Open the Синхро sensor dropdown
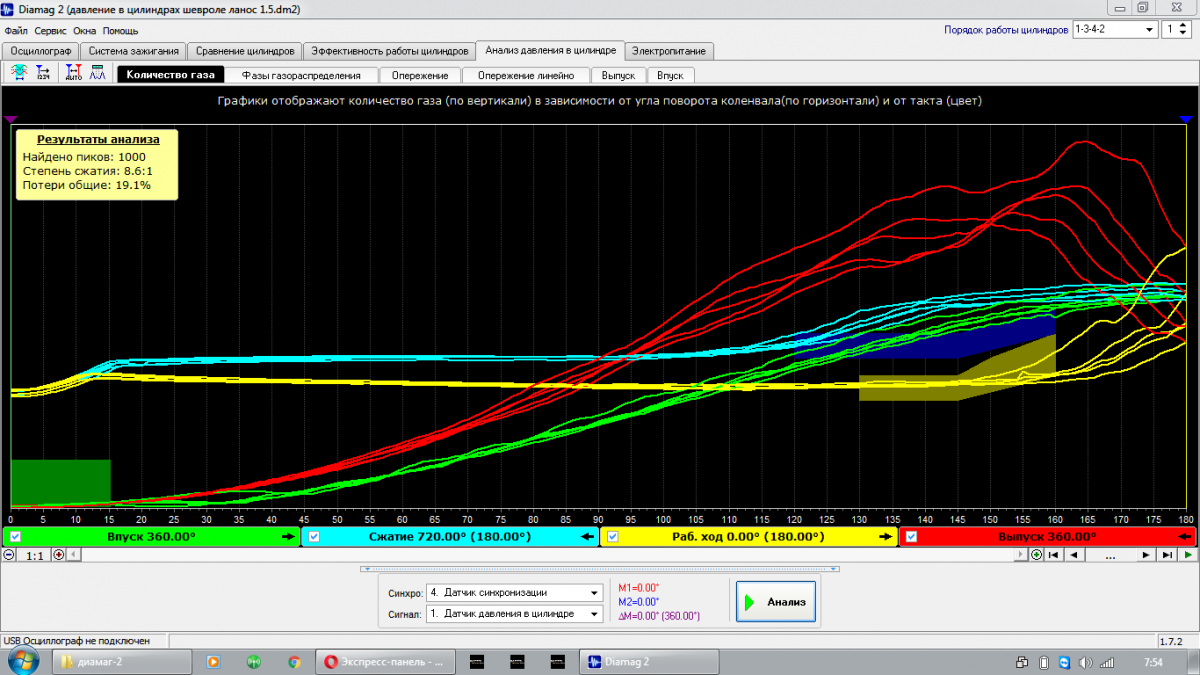The height and width of the screenshot is (675, 1200). (x=595, y=592)
